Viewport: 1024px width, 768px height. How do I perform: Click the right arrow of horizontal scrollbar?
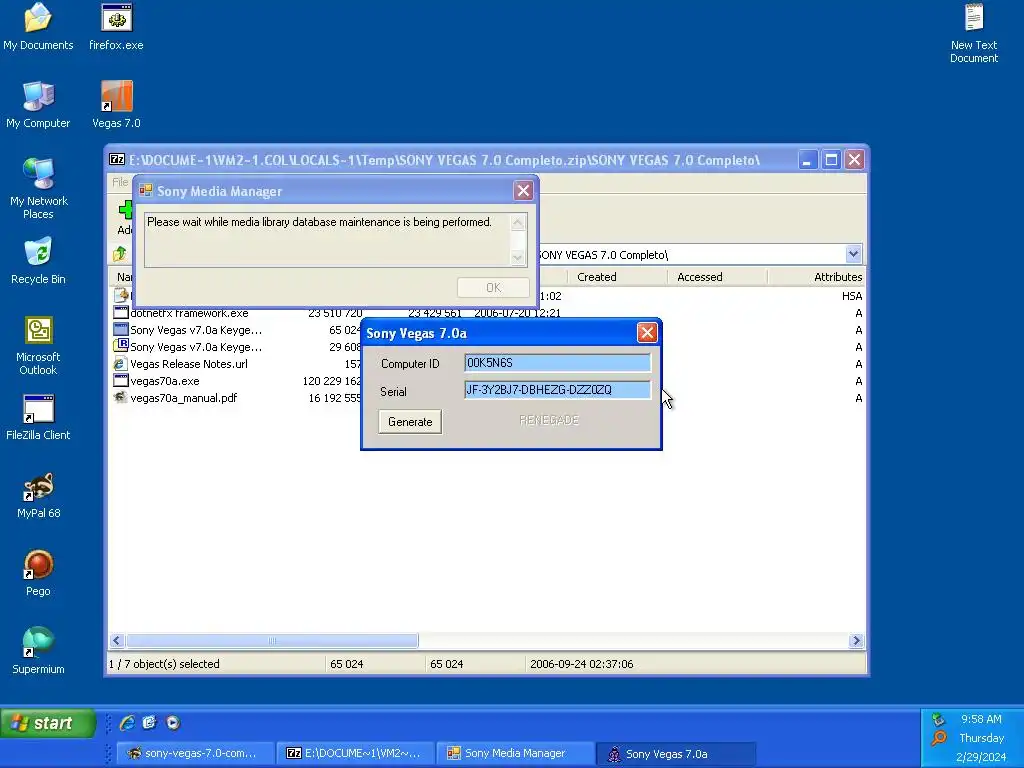coord(856,641)
